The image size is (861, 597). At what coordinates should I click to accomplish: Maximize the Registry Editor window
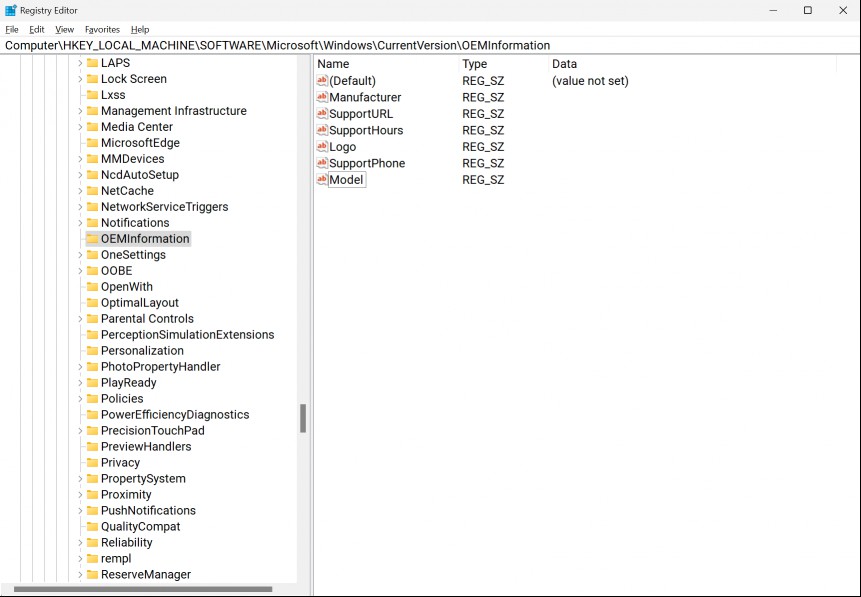click(x=808, y=10)
